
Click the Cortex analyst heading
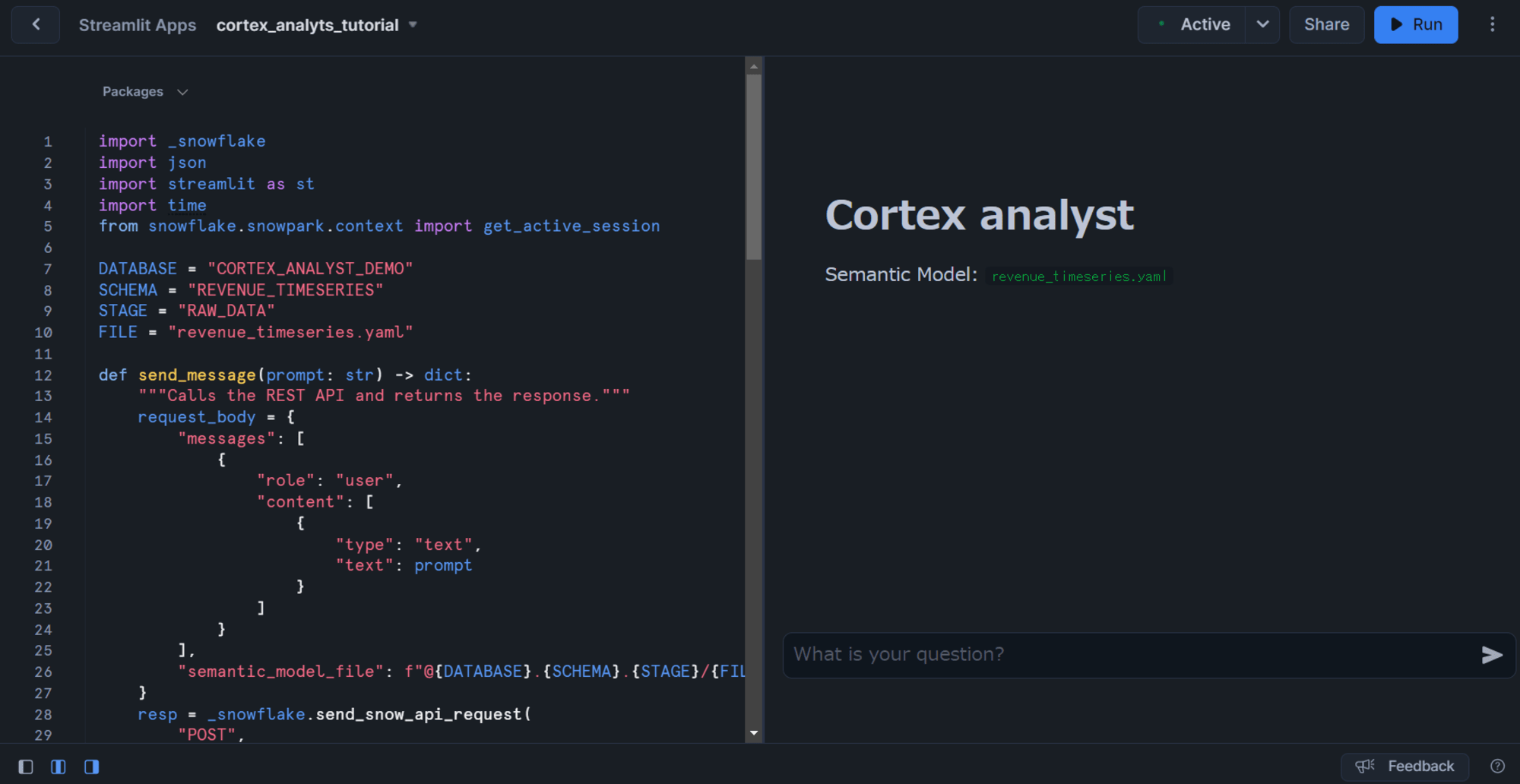(980, 215)
